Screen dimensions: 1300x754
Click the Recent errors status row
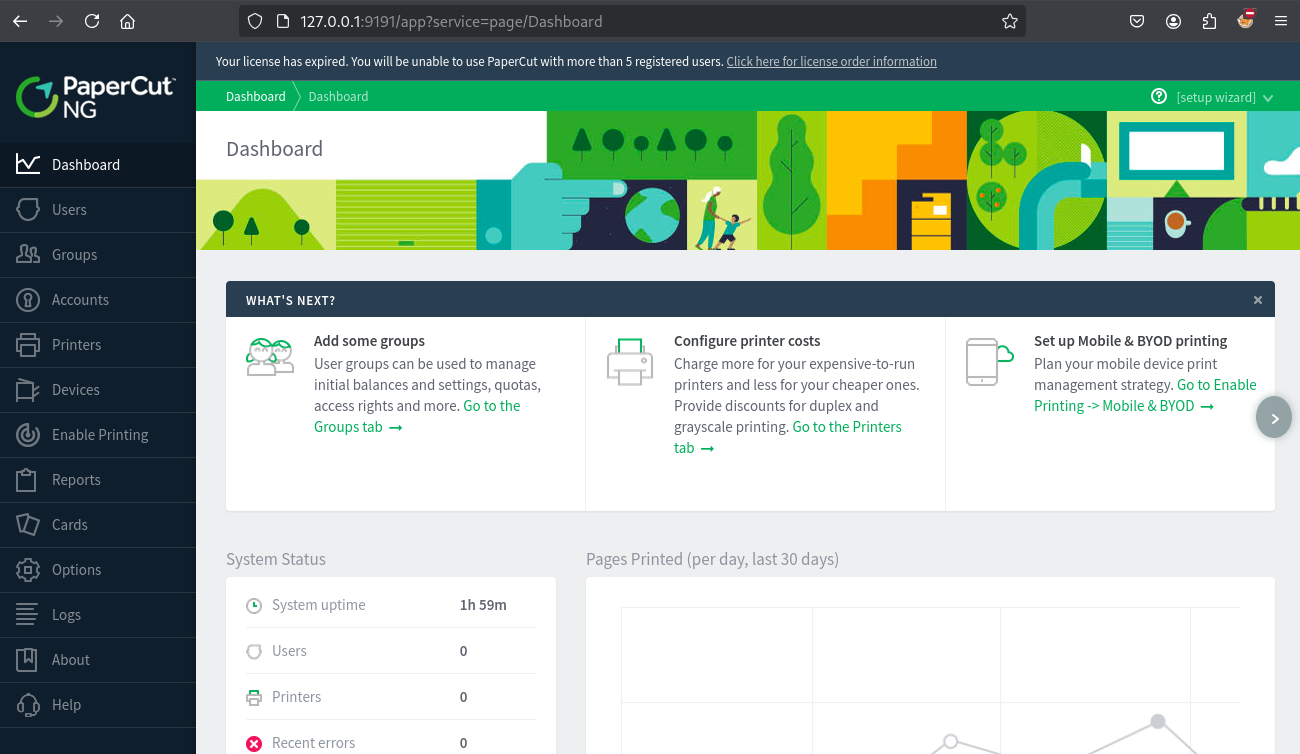click(391, 743)
